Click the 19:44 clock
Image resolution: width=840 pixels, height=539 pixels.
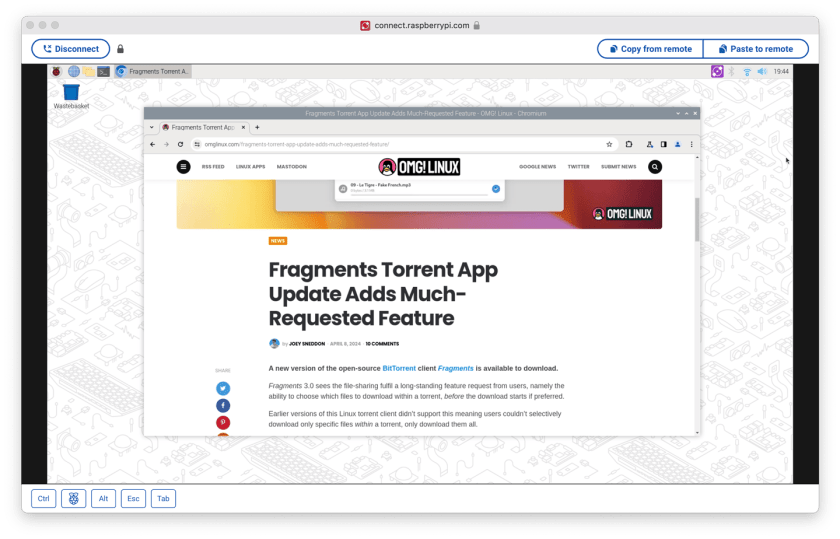pos(781,71)
